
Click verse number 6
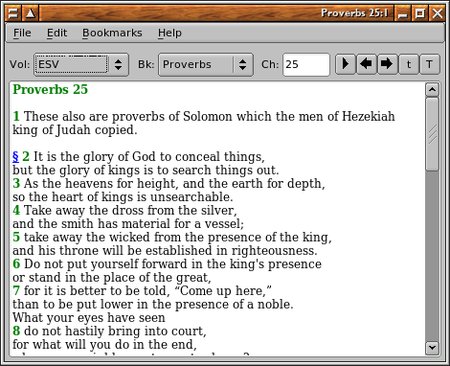click(x=16, y=264)
